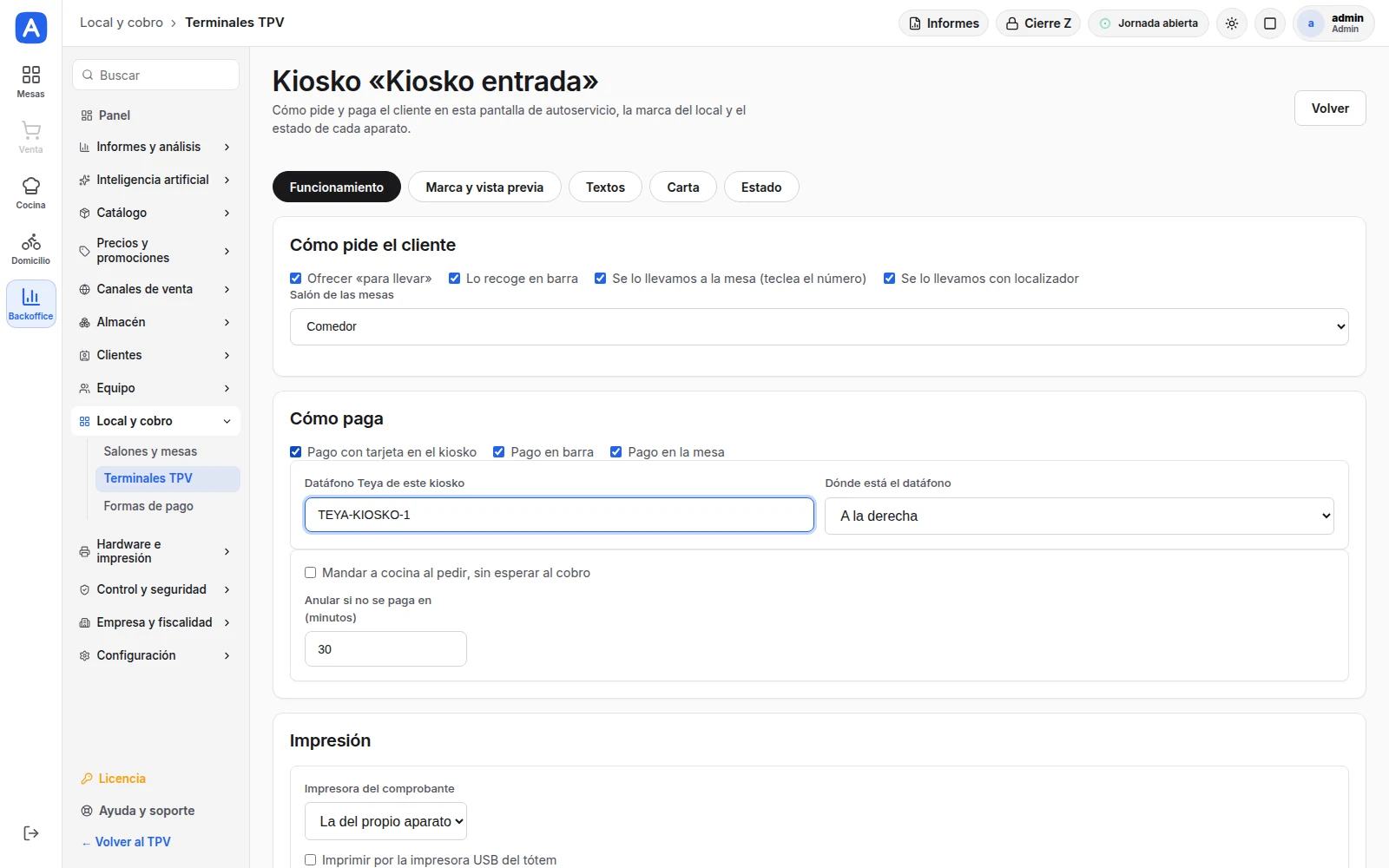Switch to Marca y vista previa tab
Image resolution: width=1389 pixels, height=868 pixels.
484,187
